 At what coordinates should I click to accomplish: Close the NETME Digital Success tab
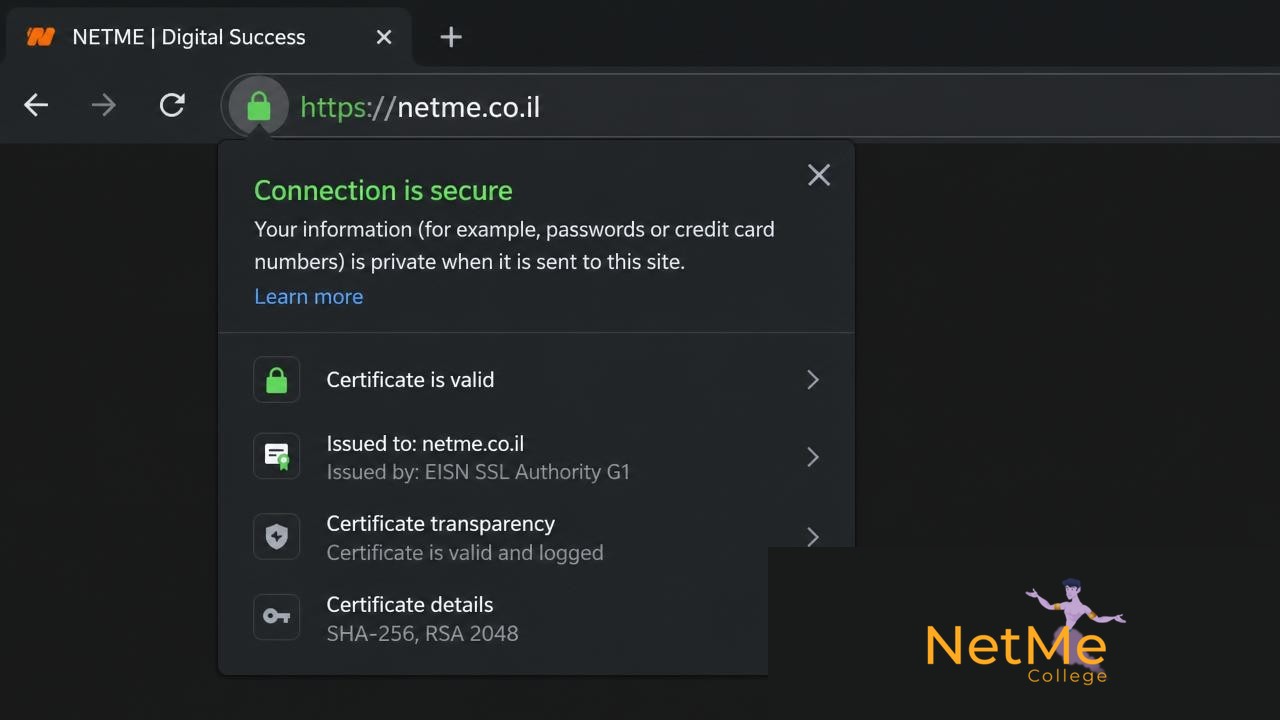point(384,37)
